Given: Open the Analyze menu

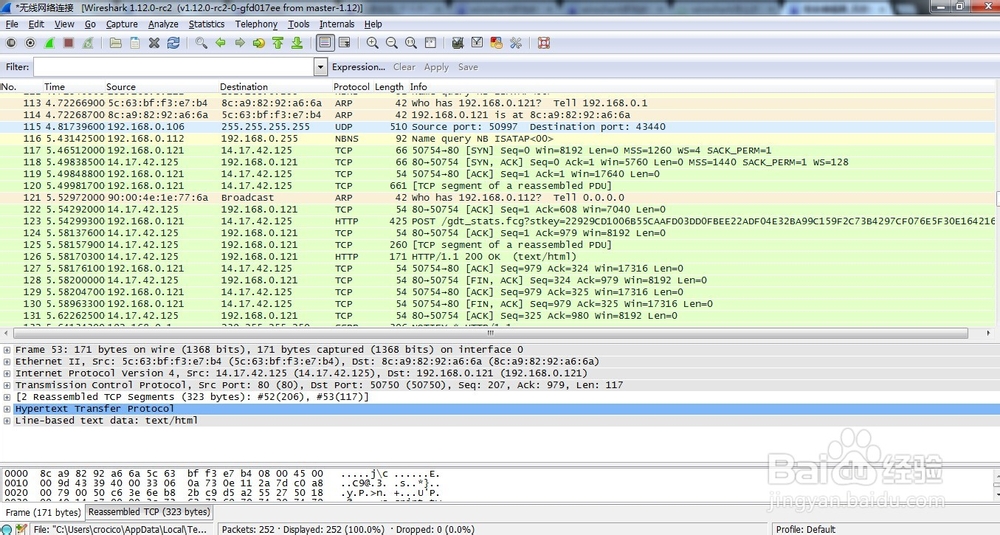Looking at the screenshot, I should pos(163,24).
